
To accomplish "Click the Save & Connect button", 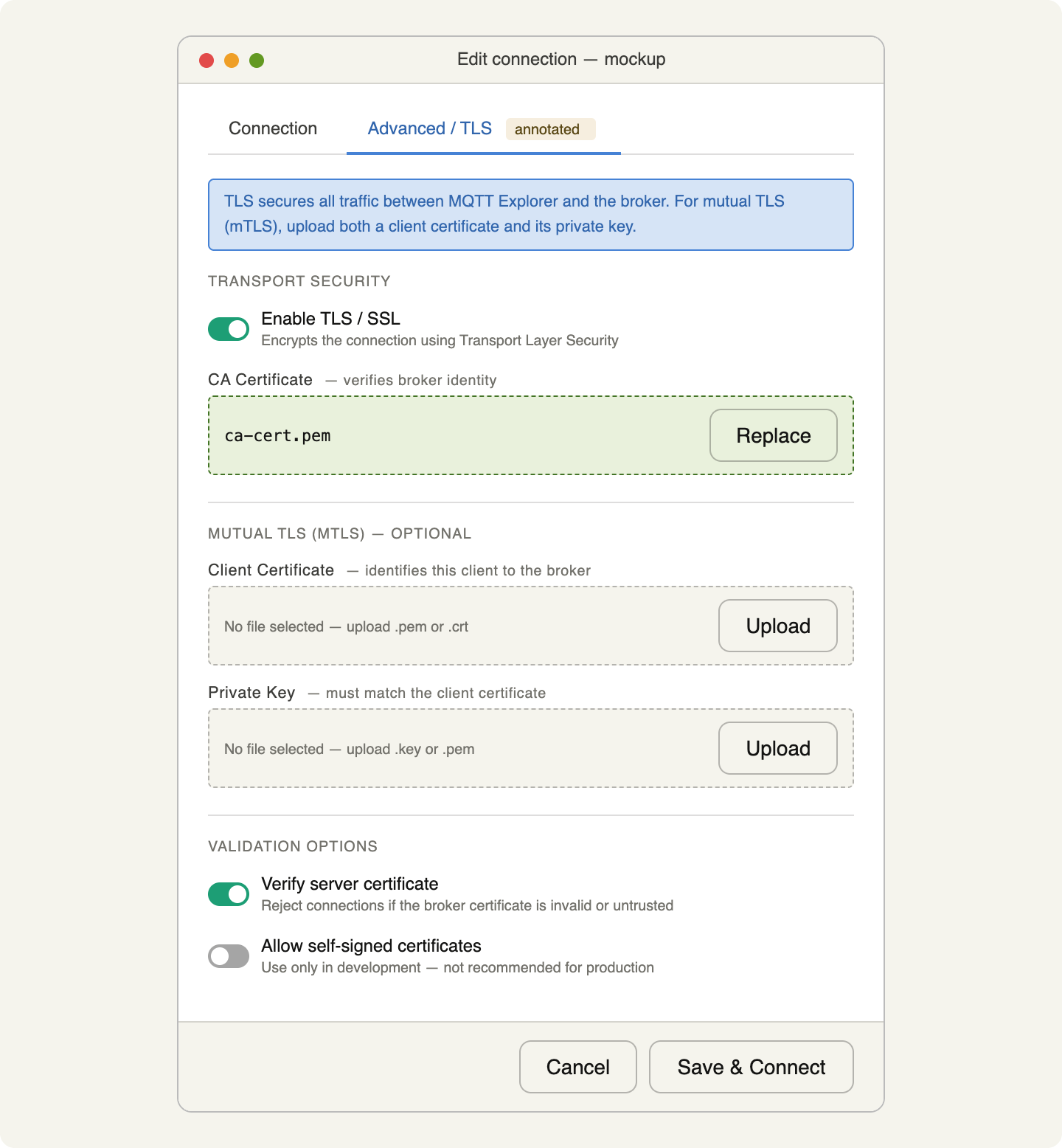I will (752, 1067).
